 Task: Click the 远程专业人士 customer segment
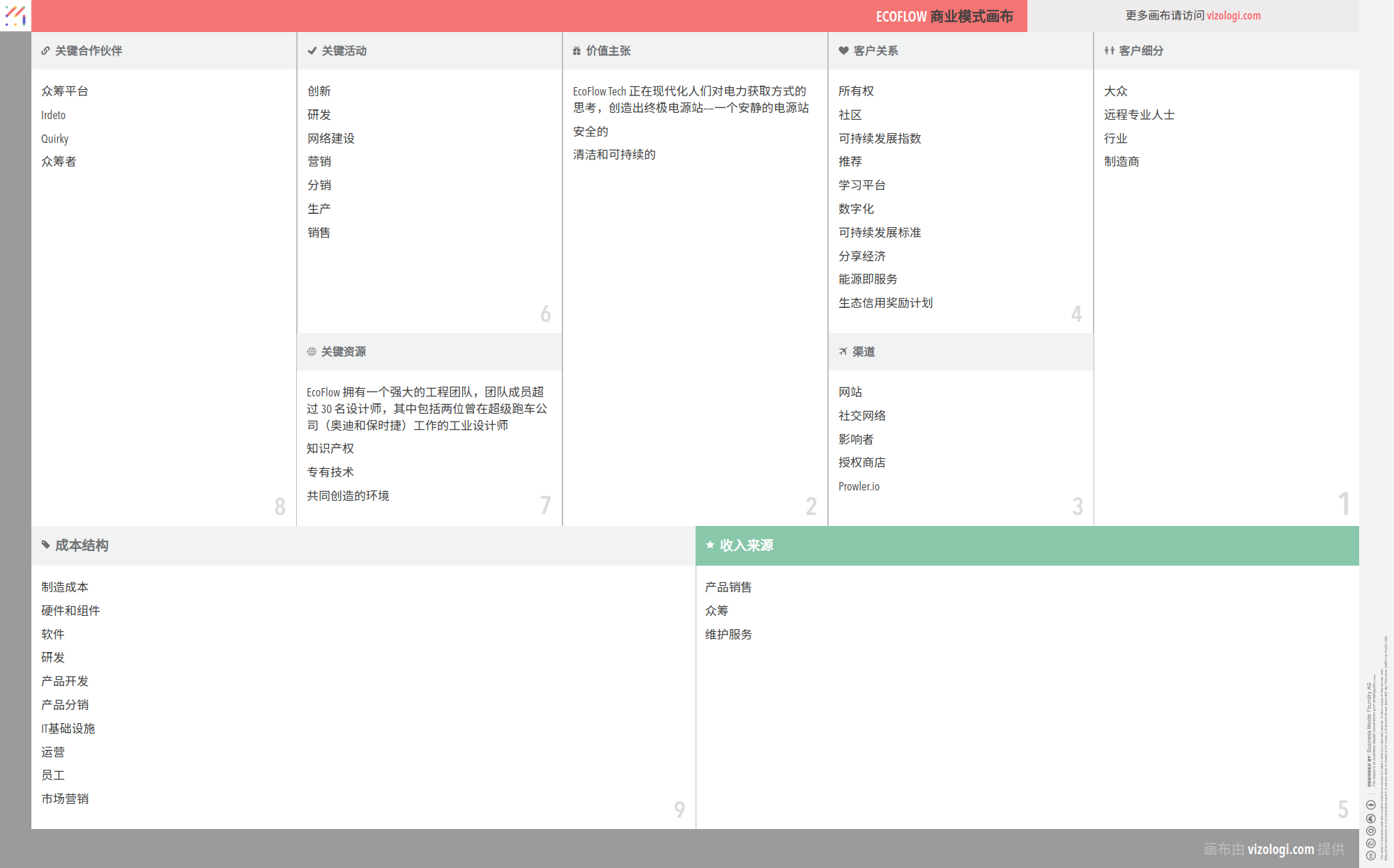click(x=1139, y=115)
